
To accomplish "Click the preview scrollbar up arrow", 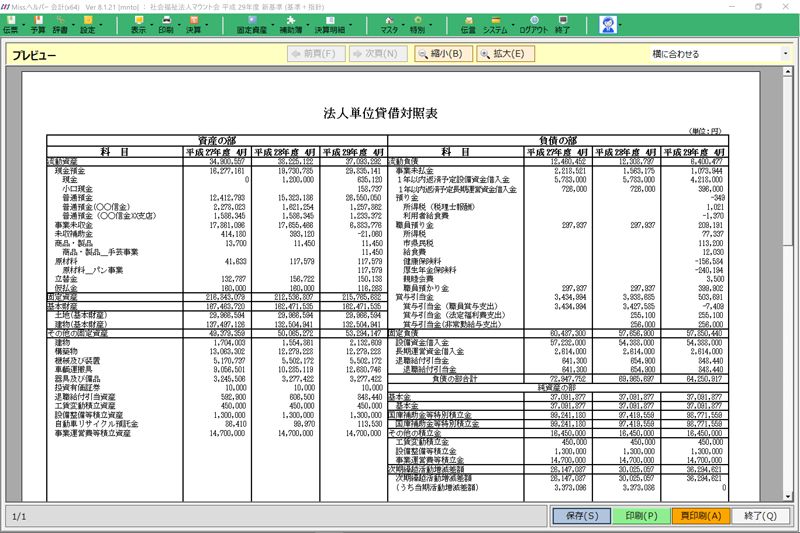I will coord(788,72).
